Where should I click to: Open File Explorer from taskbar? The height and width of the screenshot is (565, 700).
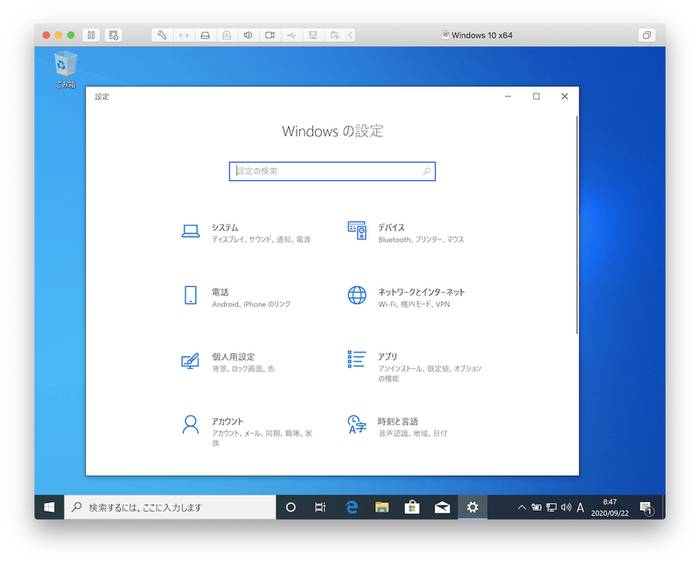pos(382,507)
